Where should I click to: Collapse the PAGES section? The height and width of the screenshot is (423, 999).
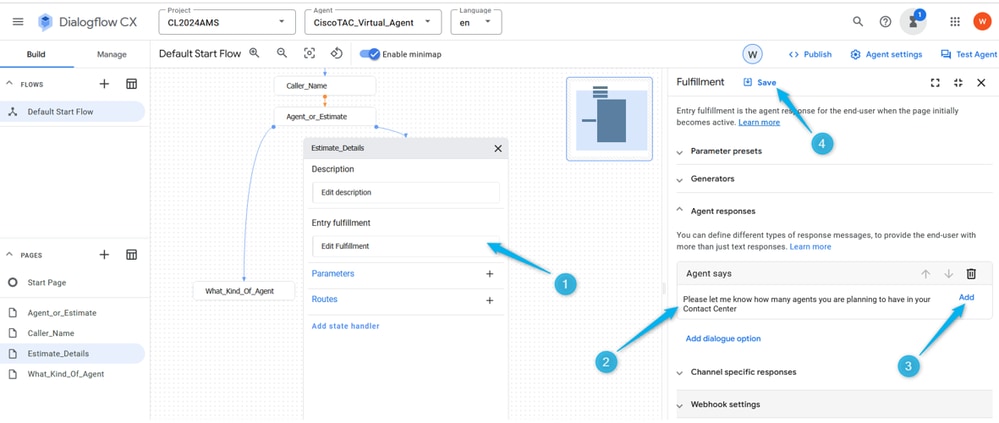(x=10, y=254)
